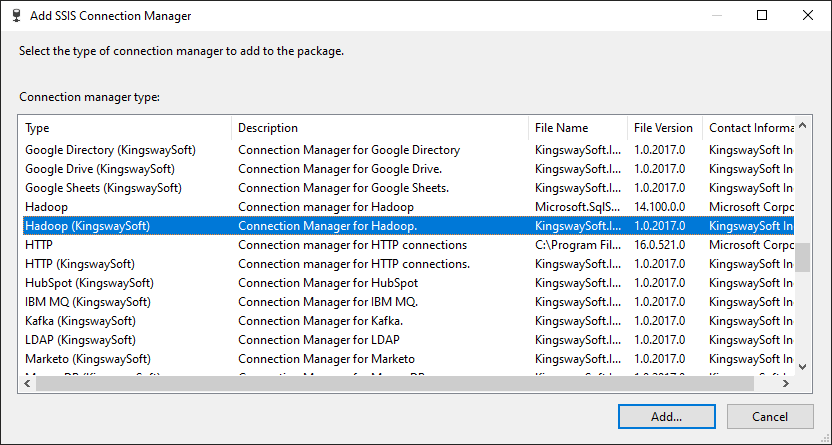Click the Cancel button
Screen dimensions: 832x445
pyautogui.click(x=770, y=417)
